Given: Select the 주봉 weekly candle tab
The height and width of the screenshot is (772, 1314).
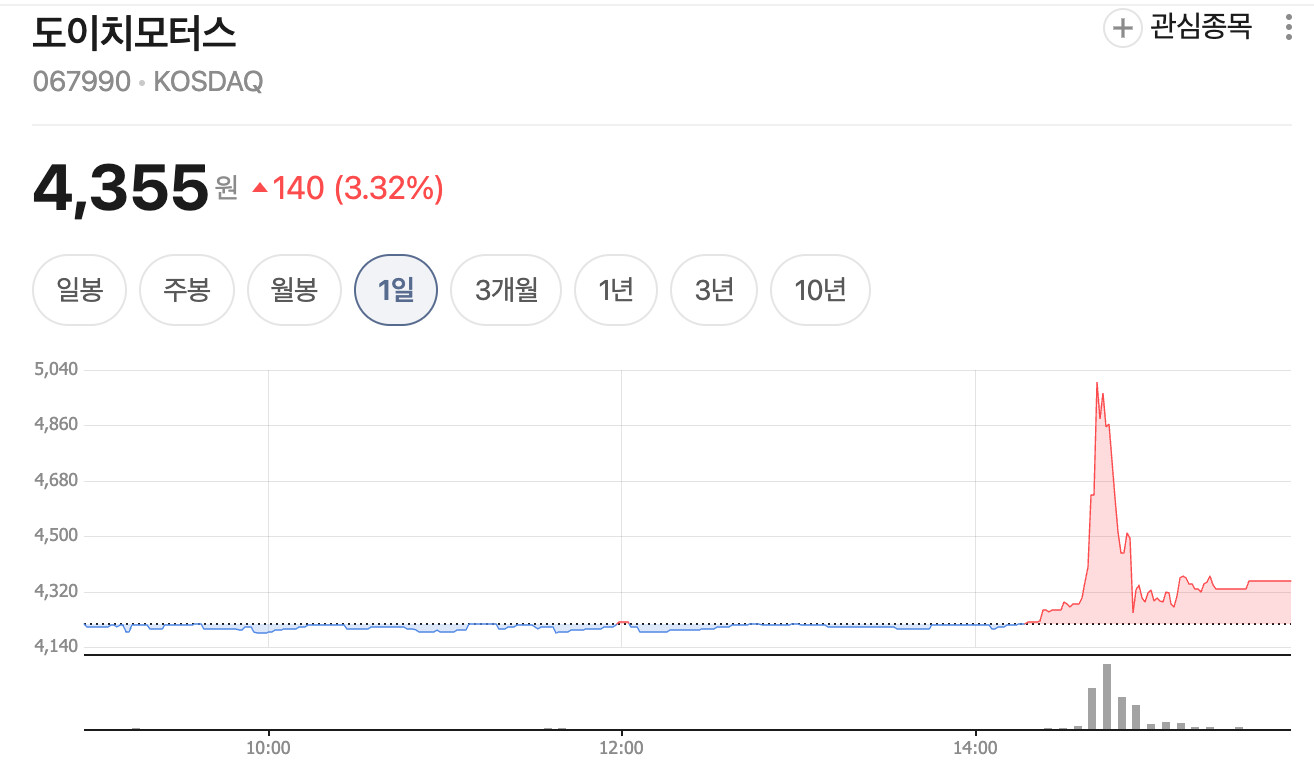Looking at the screenshot, I should point(187,291).
